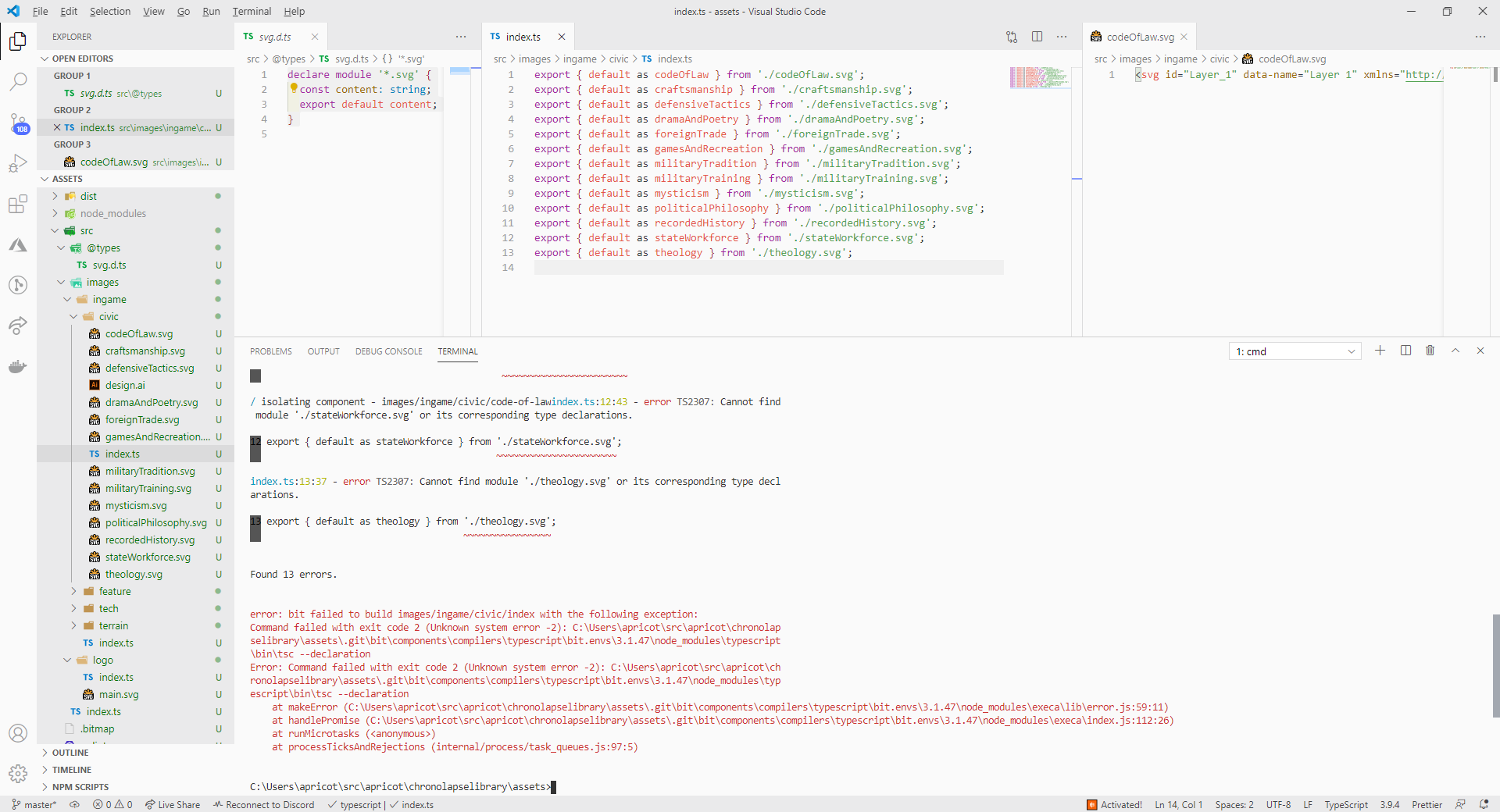Close the index.ts editor tab
Screen dimensions: 1500x812
[562, 37]
